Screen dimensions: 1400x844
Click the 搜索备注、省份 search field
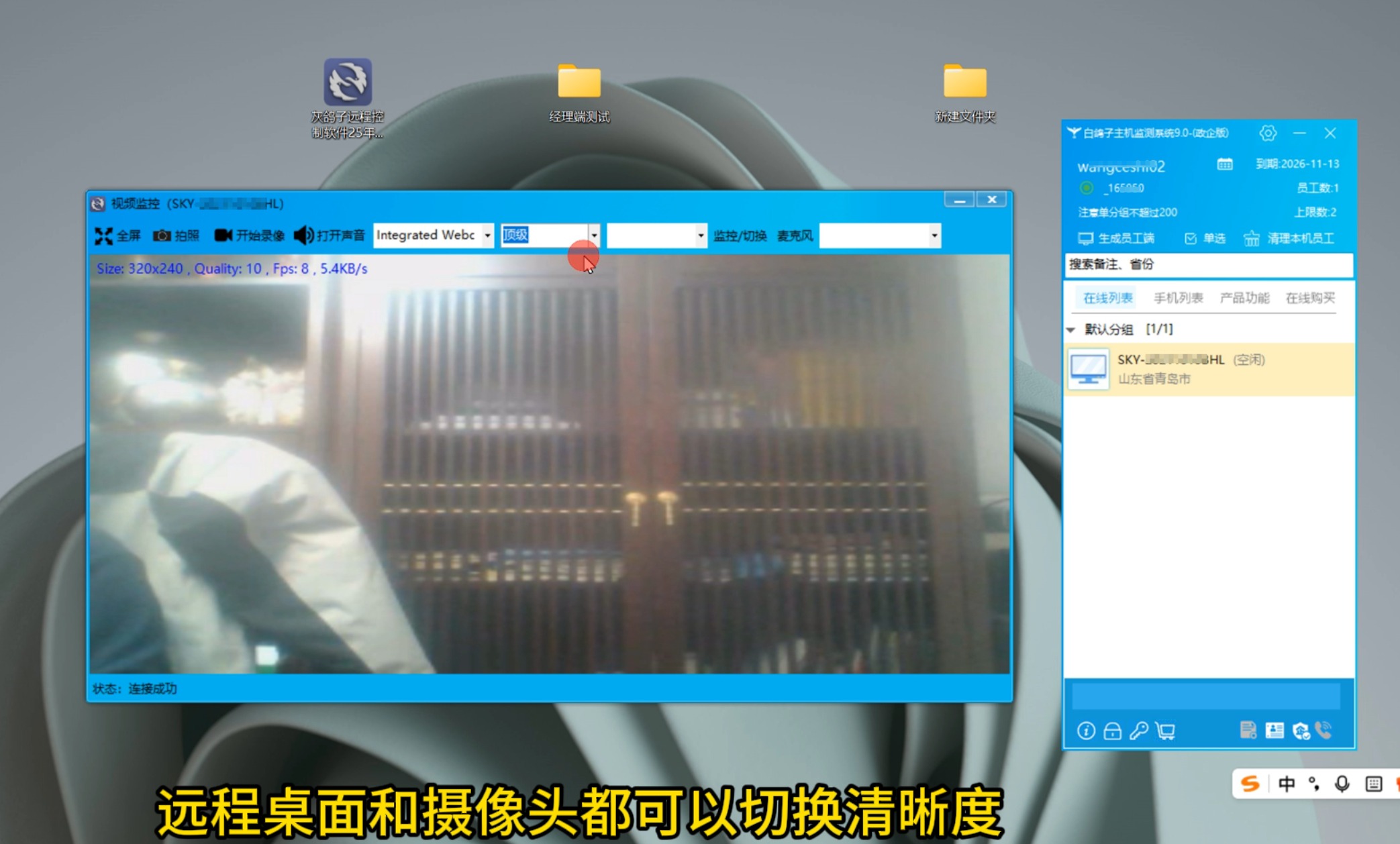pyautogui.click(x=1208, y=264)
